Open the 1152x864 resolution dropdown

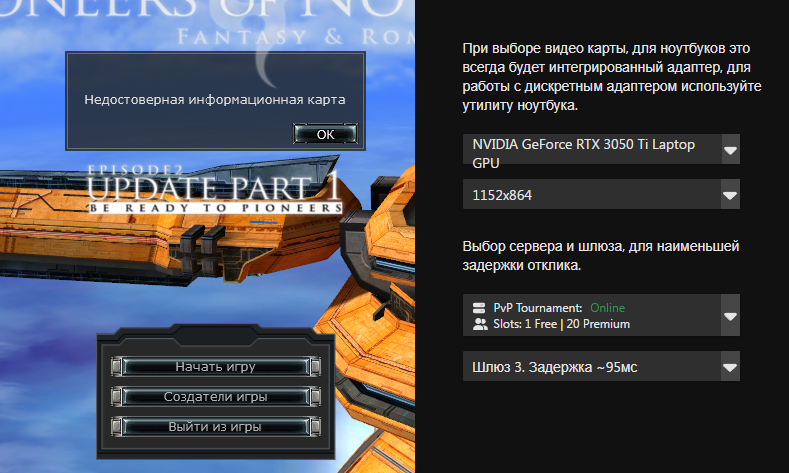pyautogui.click(x=601, y=194)
